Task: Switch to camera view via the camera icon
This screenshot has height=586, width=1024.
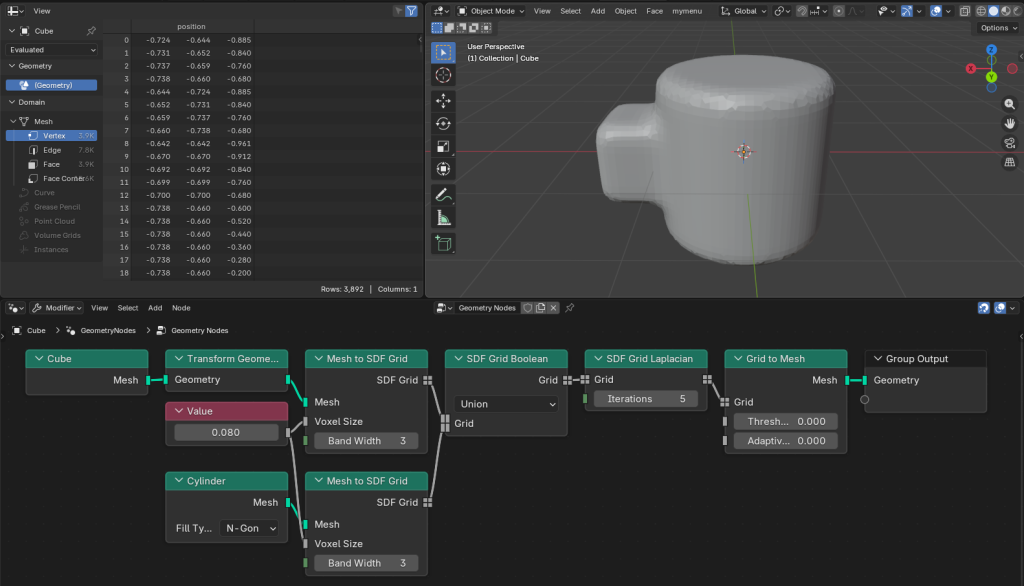Action: click(1009, 142)
